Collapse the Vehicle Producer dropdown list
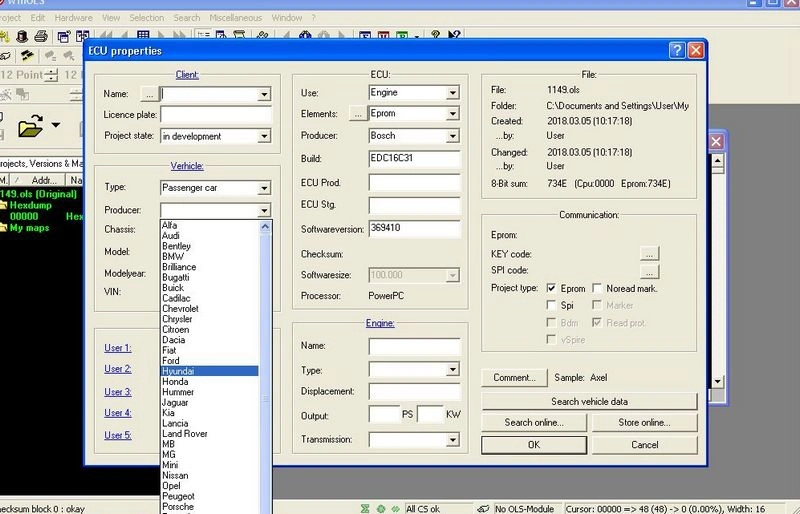The height and width of the screenshot is (514, 800). tap(264, 210)
